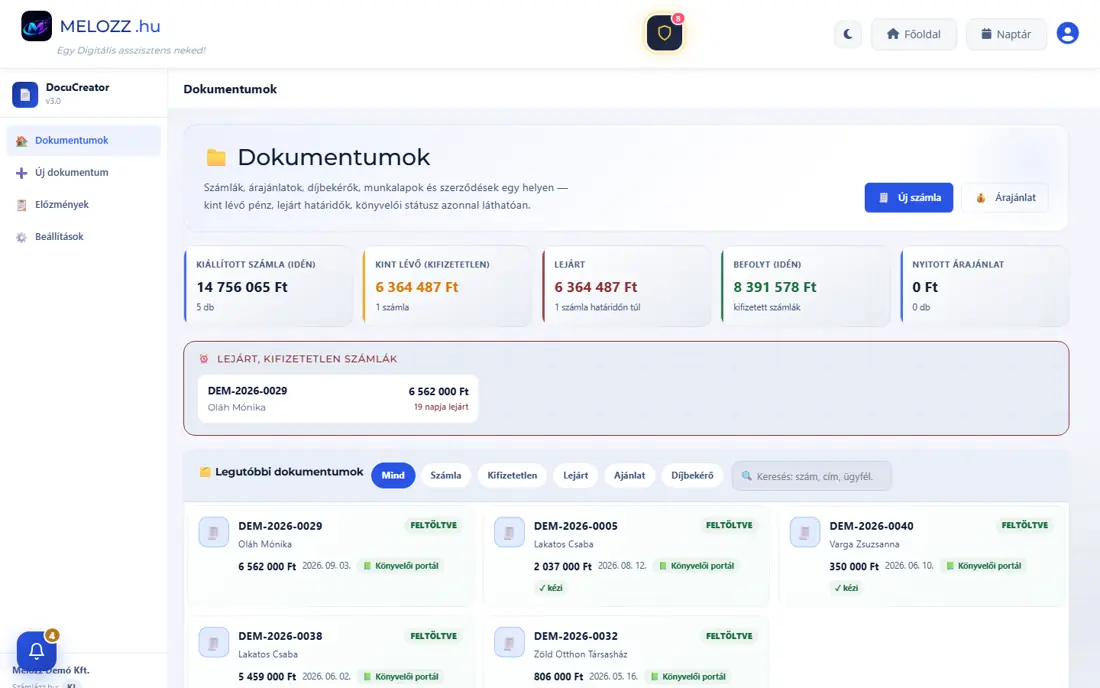Open the Kint lévő (kifizetetlen) stat card
Screen dimensions: 1100x688
[447, 285]
